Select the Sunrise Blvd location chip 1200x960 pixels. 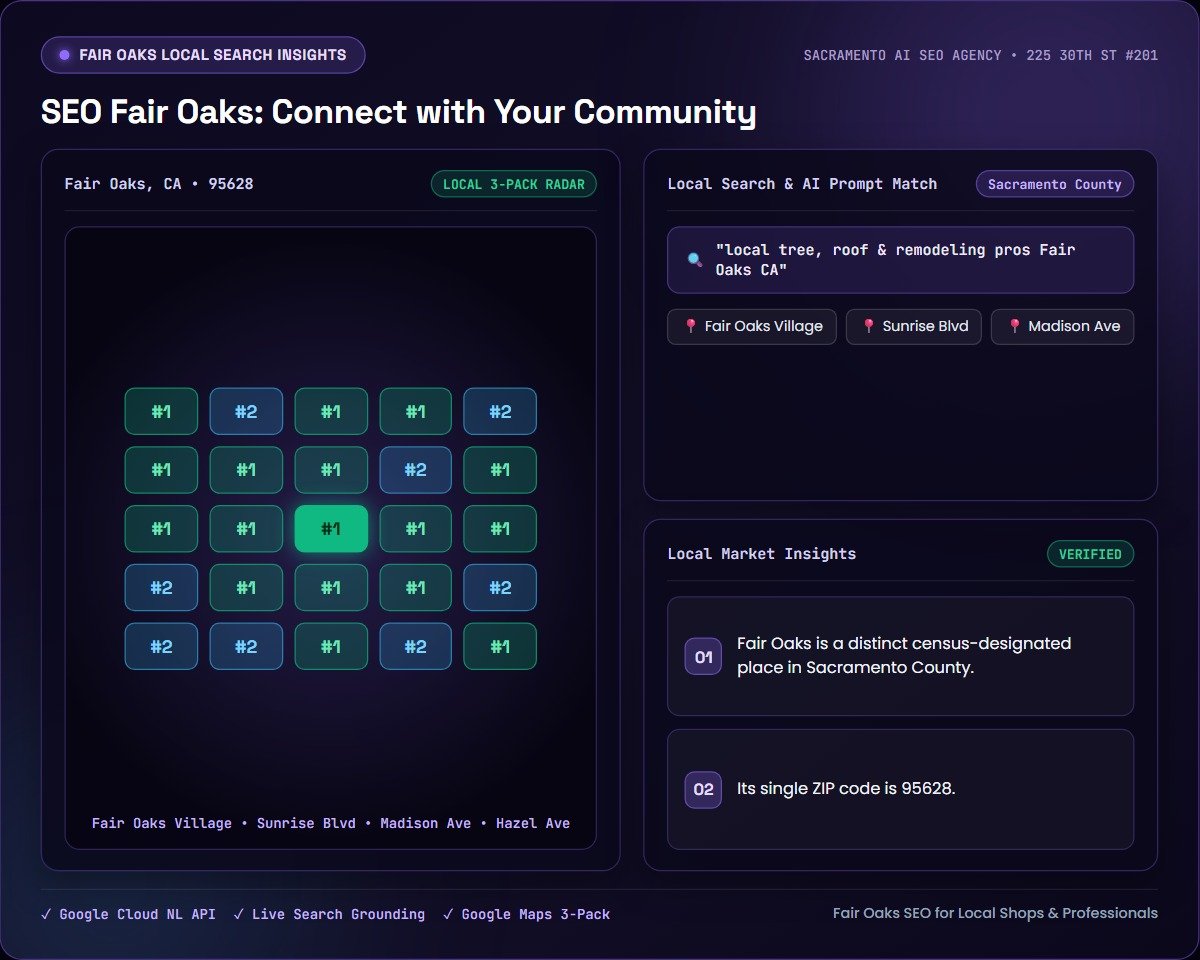point(914,326)
